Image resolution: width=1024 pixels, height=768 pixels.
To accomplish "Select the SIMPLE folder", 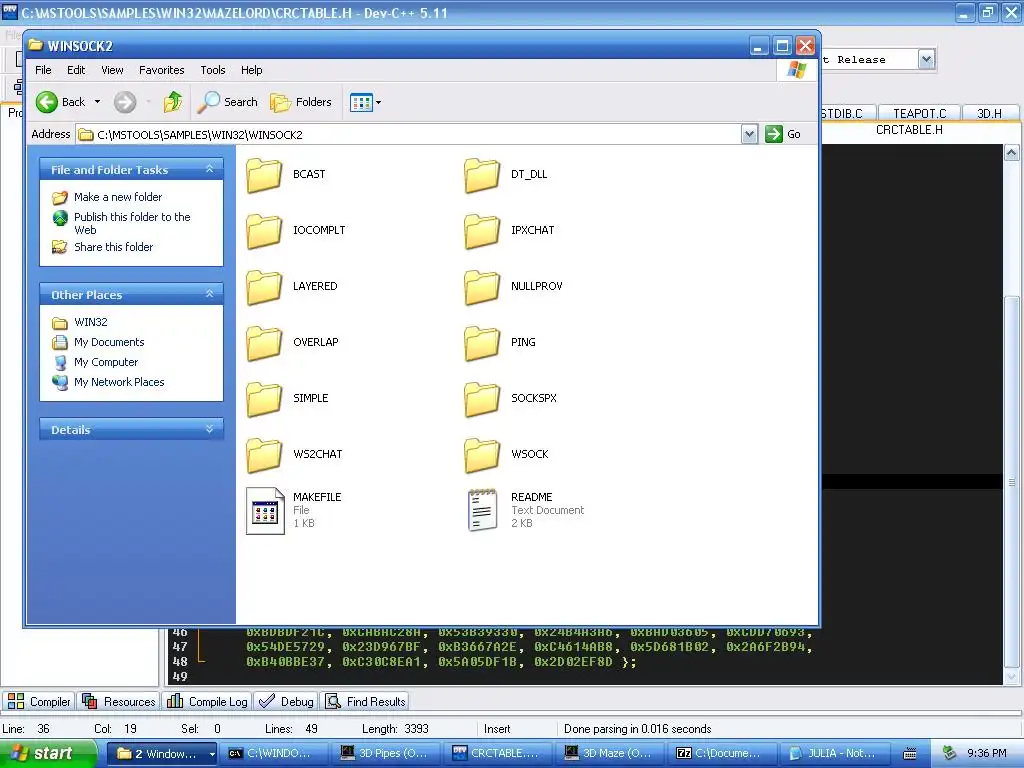I will coord(264,398).
